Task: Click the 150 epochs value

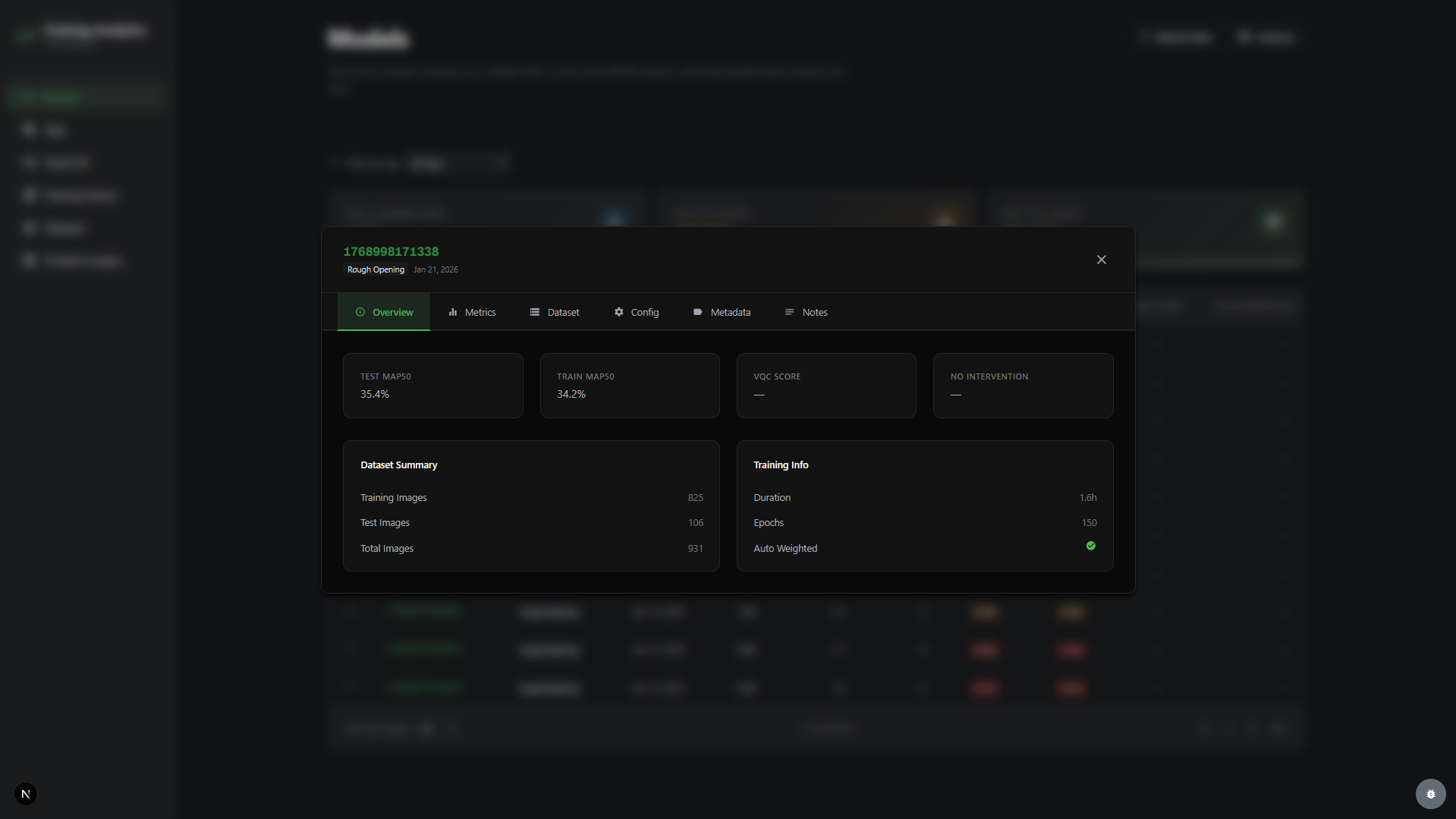Action: click(1090, 523)
